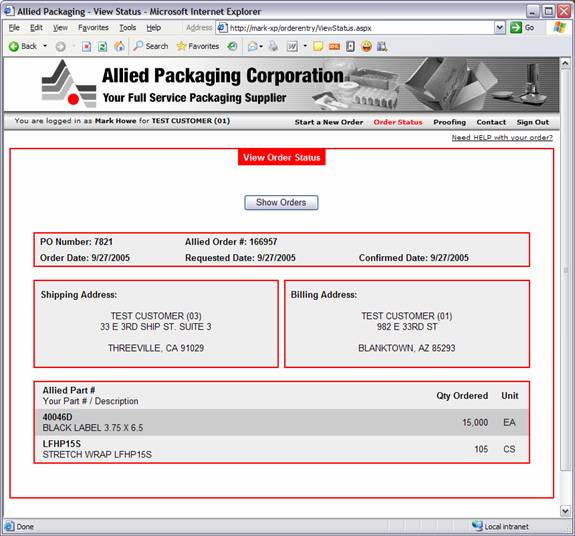The height and width of the screenshot is (536, 575).
Task: Open the Need HELP with your order link
Action: tap(502, 137)
